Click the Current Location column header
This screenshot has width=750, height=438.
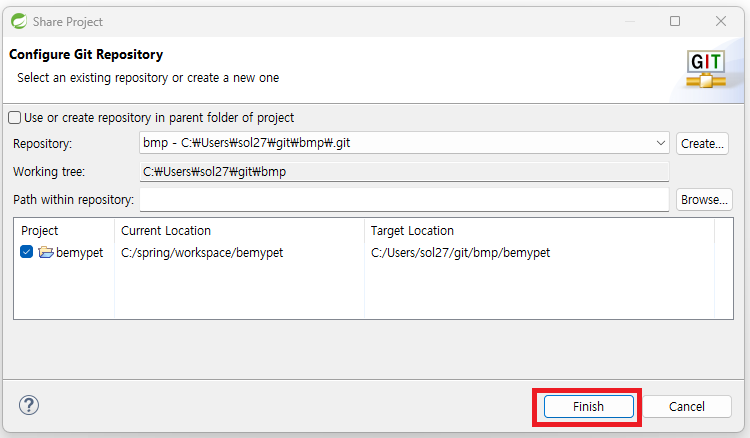click(x=166, y=230)
